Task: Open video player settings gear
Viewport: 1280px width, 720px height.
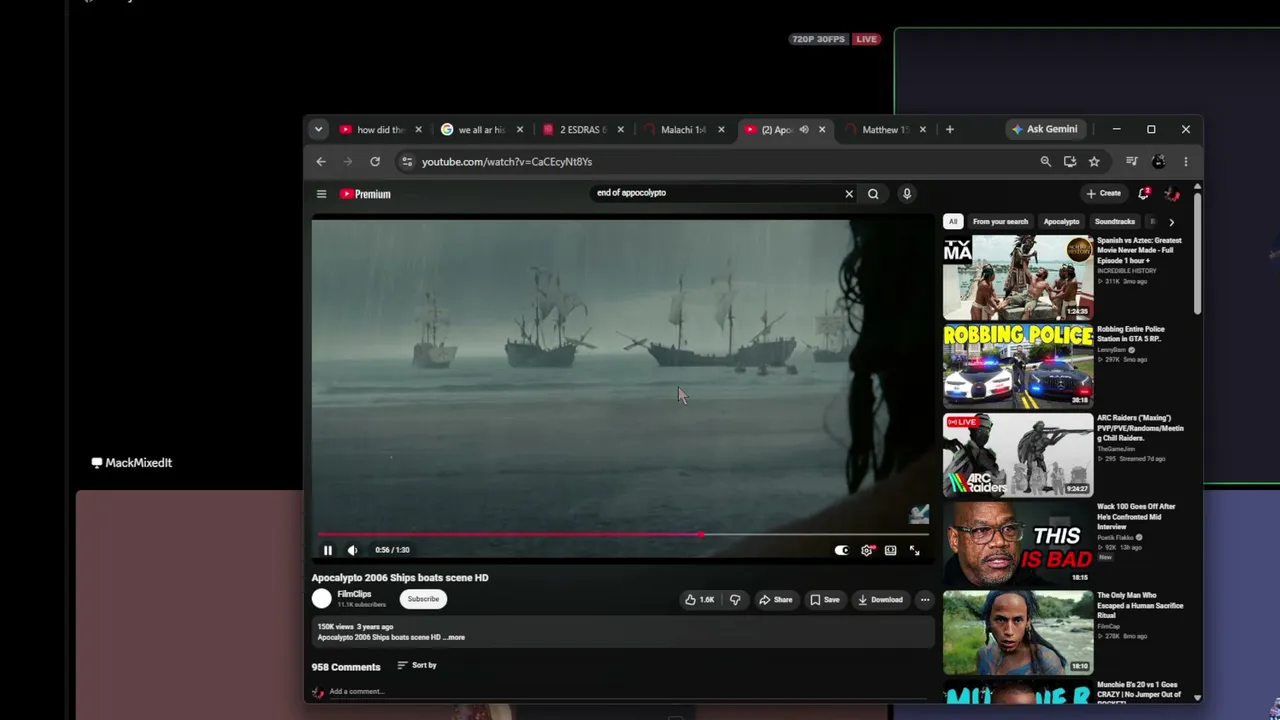Action: 867,550
